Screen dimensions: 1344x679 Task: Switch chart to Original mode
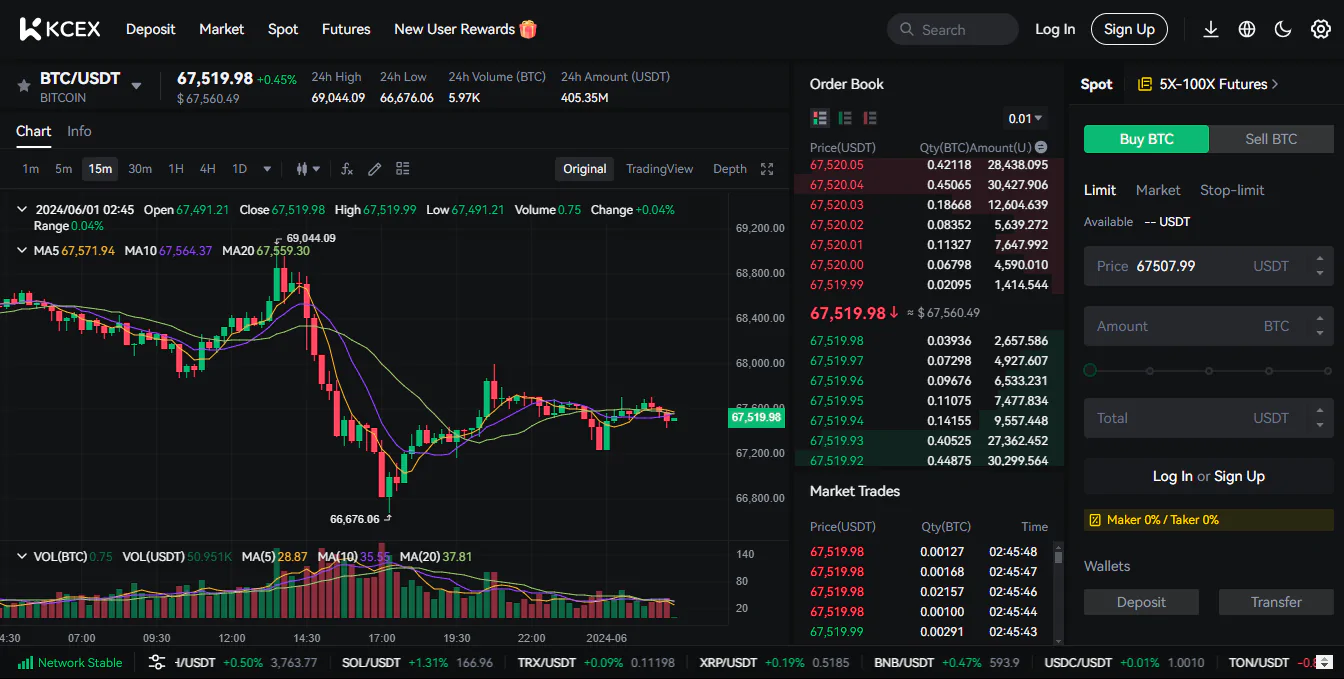[x=585, y=169]
